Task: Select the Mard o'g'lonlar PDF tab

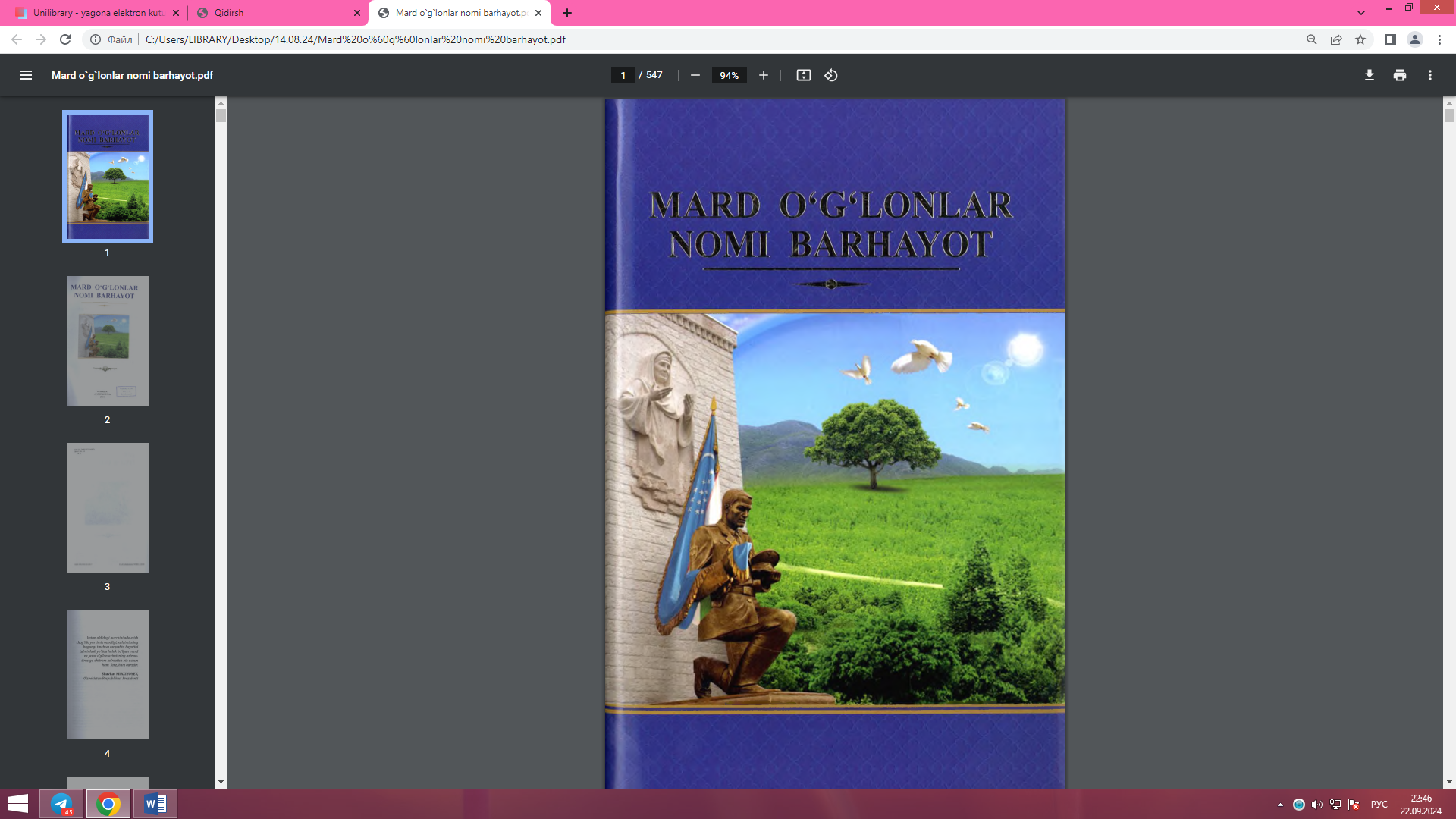Action: pyautogui.click(x=459, y=13)
